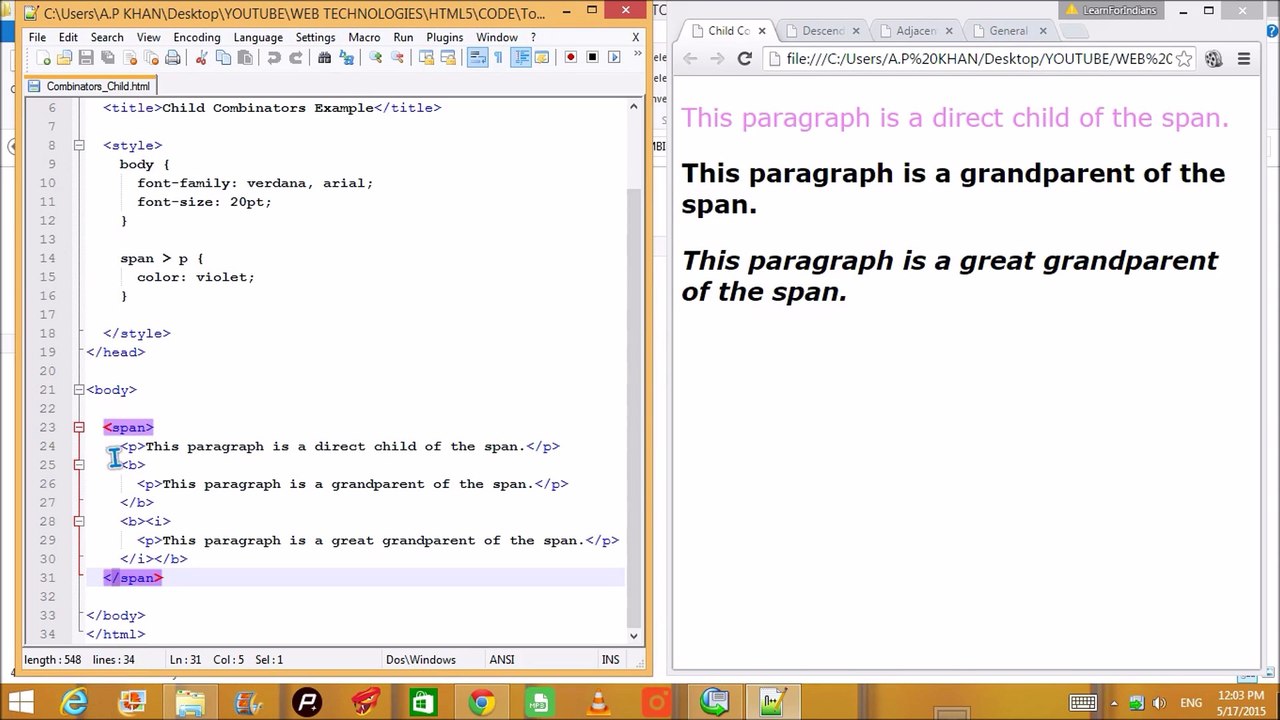Save all files toolbar icon

(x=107, y=58)
